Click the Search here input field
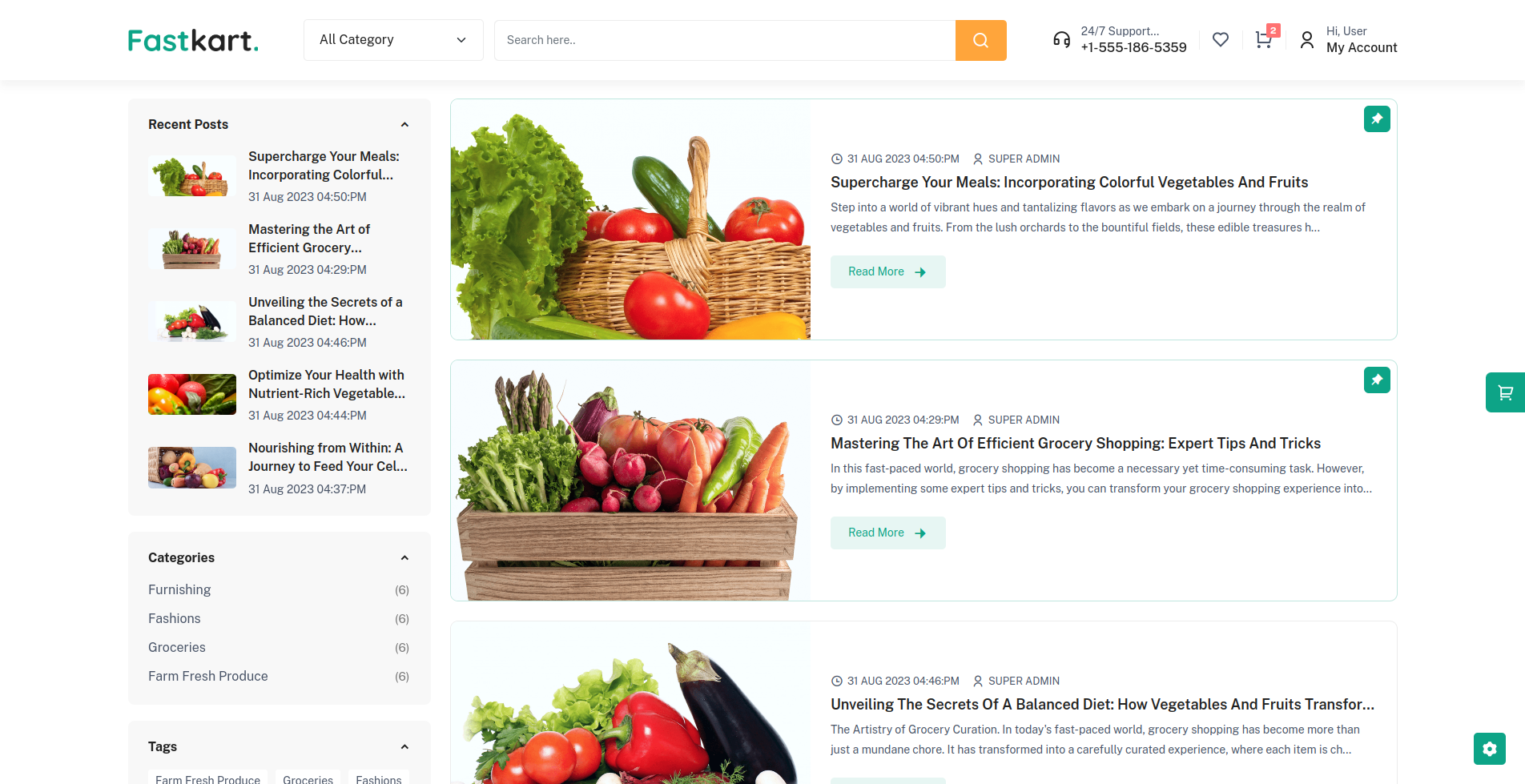Screen dimensions: 1525x784 (725, 40)
